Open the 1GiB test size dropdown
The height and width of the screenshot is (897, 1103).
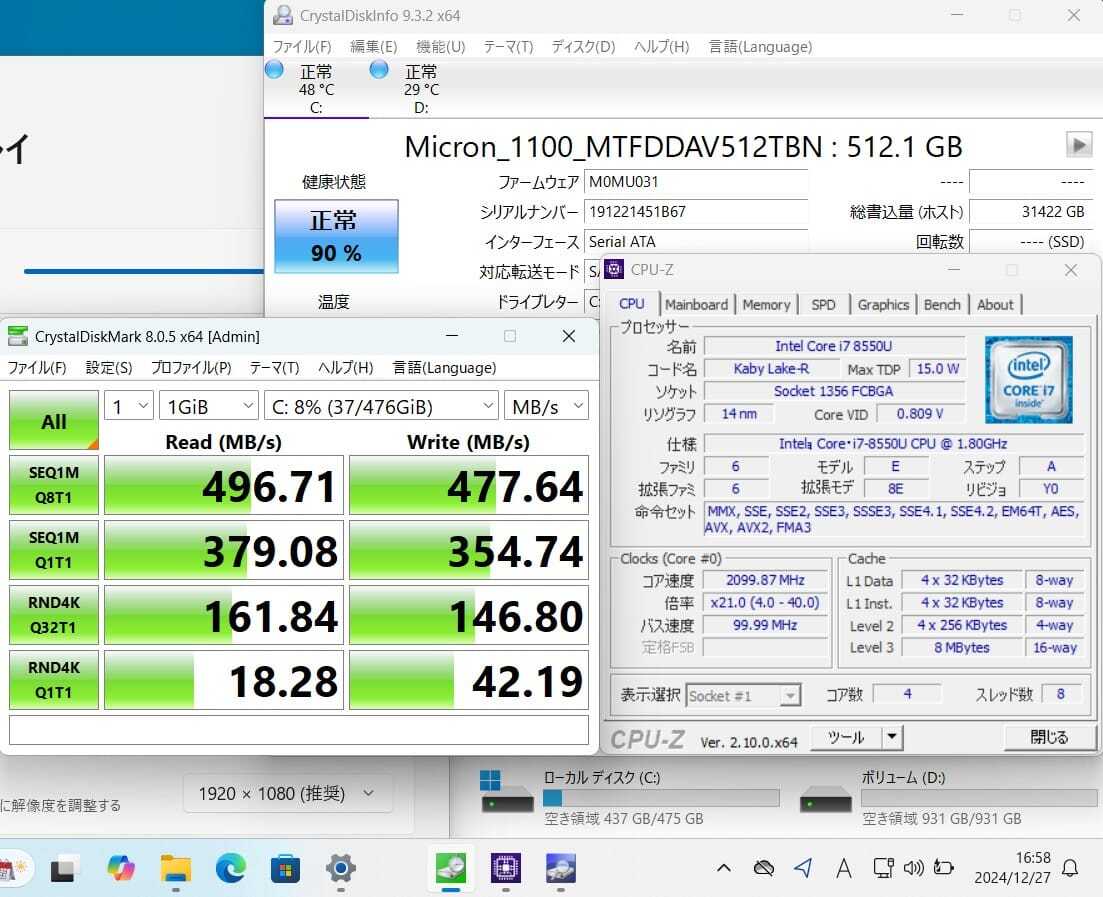coord(209,406)
